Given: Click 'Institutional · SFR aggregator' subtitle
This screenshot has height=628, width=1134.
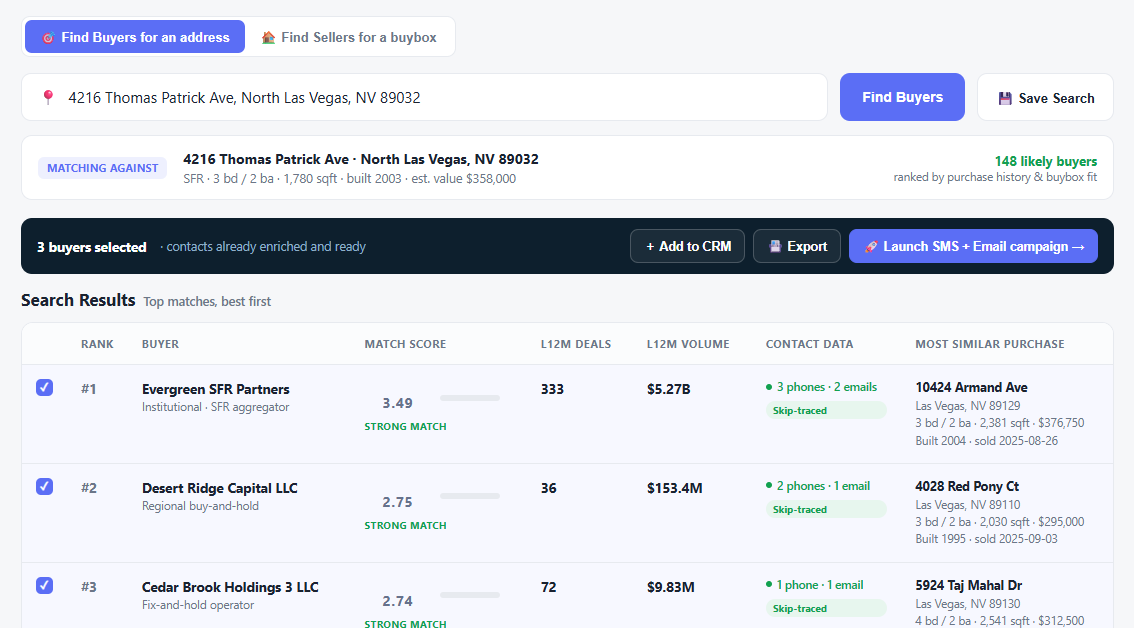Looking at the screenshot, I should tap(216, 407).
